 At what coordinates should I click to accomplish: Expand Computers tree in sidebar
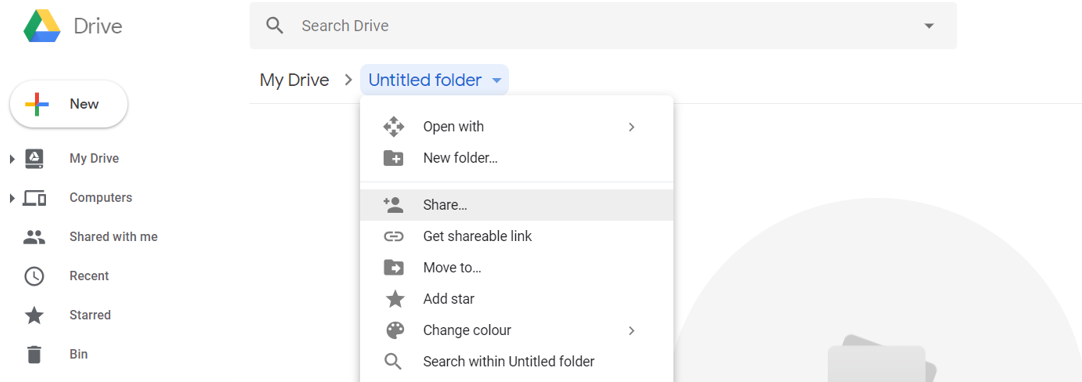[x=12, y=199]
